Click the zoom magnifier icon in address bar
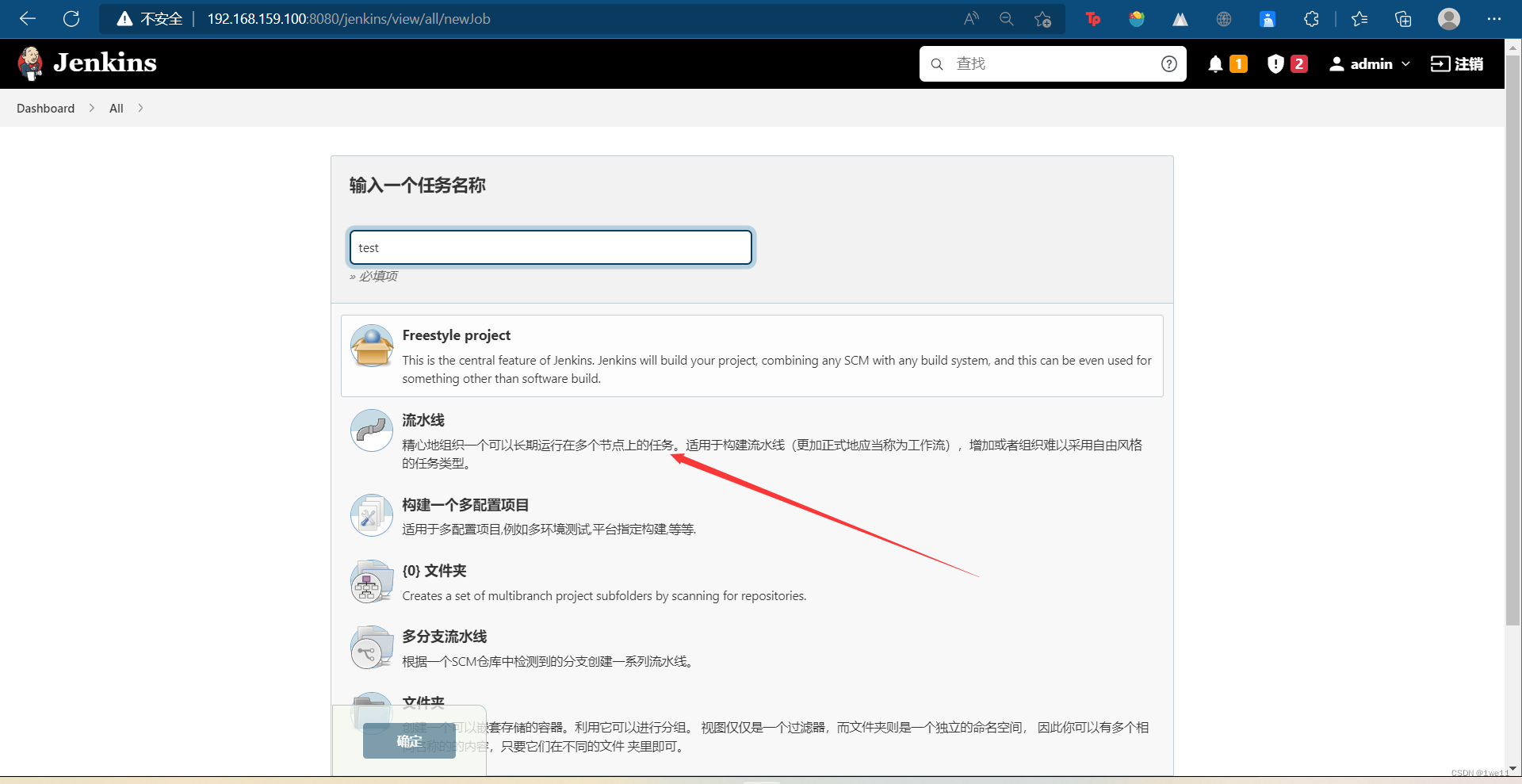 pyautogui.click(x=1007, y=19)
